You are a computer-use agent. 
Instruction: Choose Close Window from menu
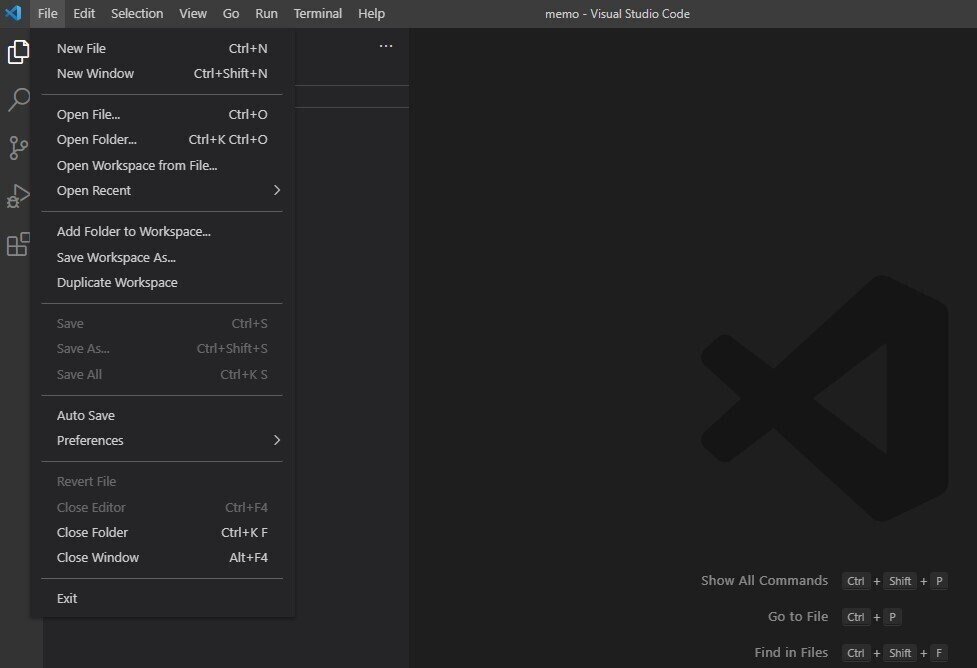(162, 557)
